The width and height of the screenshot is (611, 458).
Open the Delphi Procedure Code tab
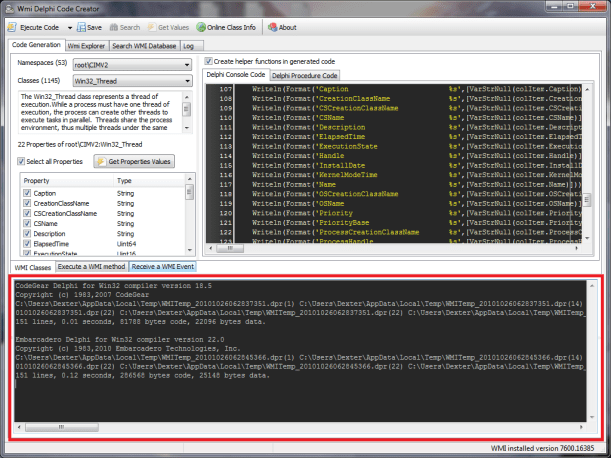305,75
